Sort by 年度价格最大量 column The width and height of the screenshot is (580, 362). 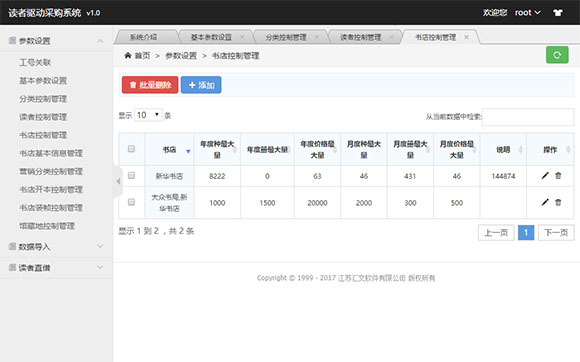[317, 149]
